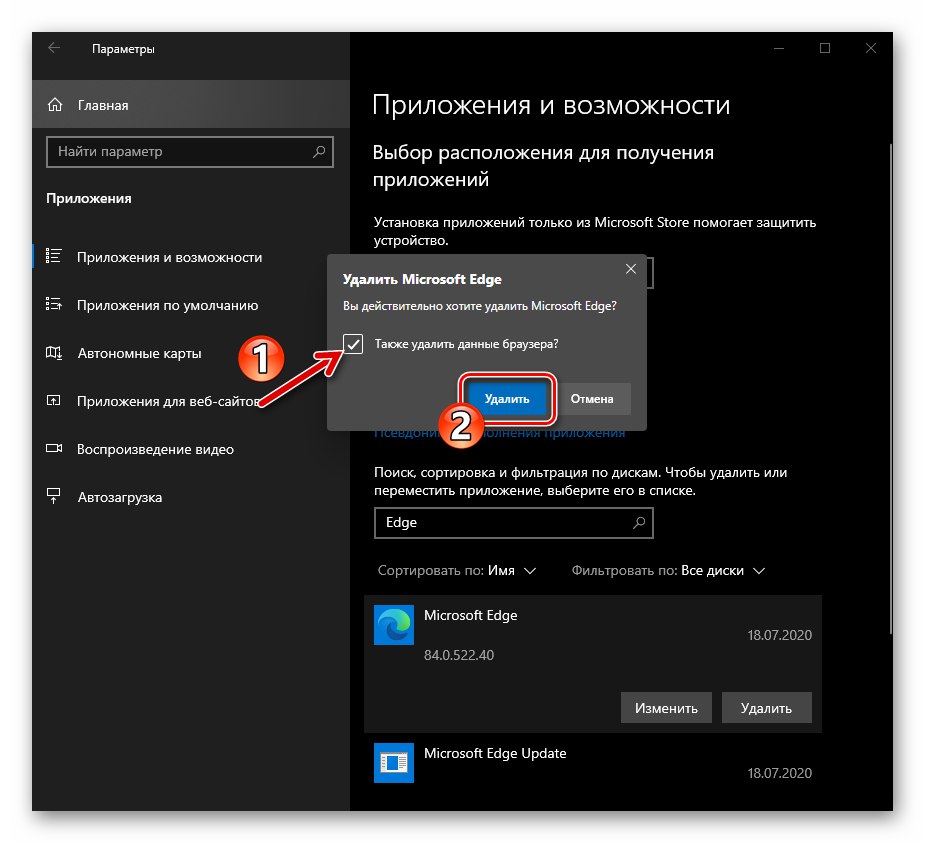Viewport: 925px width, 843px height.
Task: Click the magnifier in Найти параметр box
Action: tap(319, 152)
